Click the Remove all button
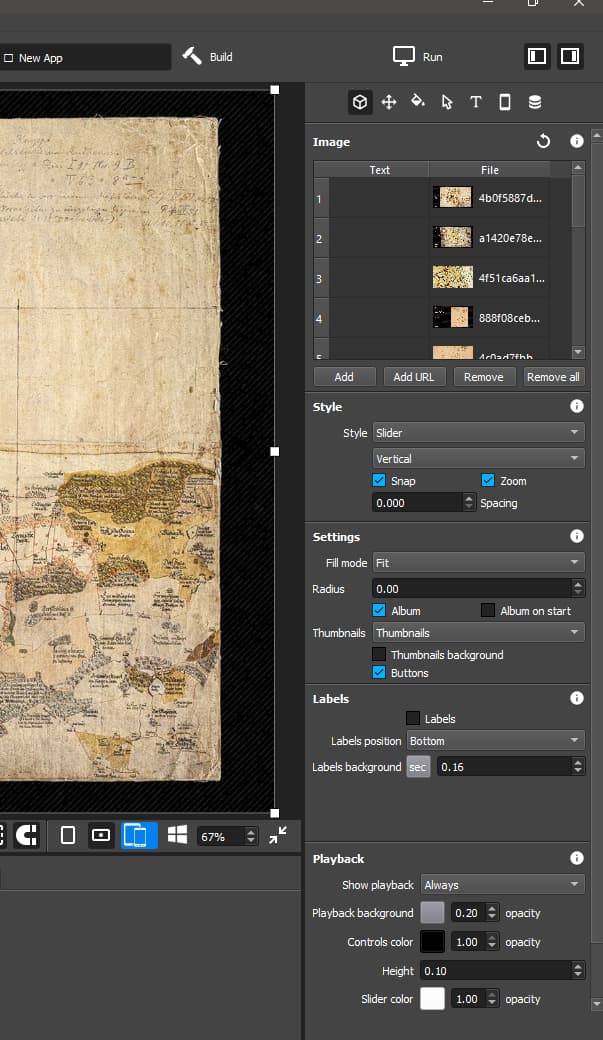Screen dimensions: 603x1040 tap(553, 377)
